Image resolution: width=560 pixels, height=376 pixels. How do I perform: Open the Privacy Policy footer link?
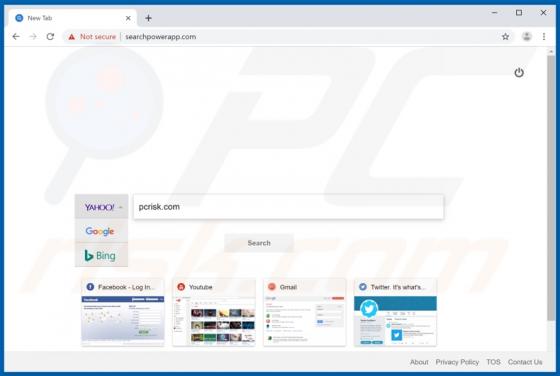[x=457, y=362]
